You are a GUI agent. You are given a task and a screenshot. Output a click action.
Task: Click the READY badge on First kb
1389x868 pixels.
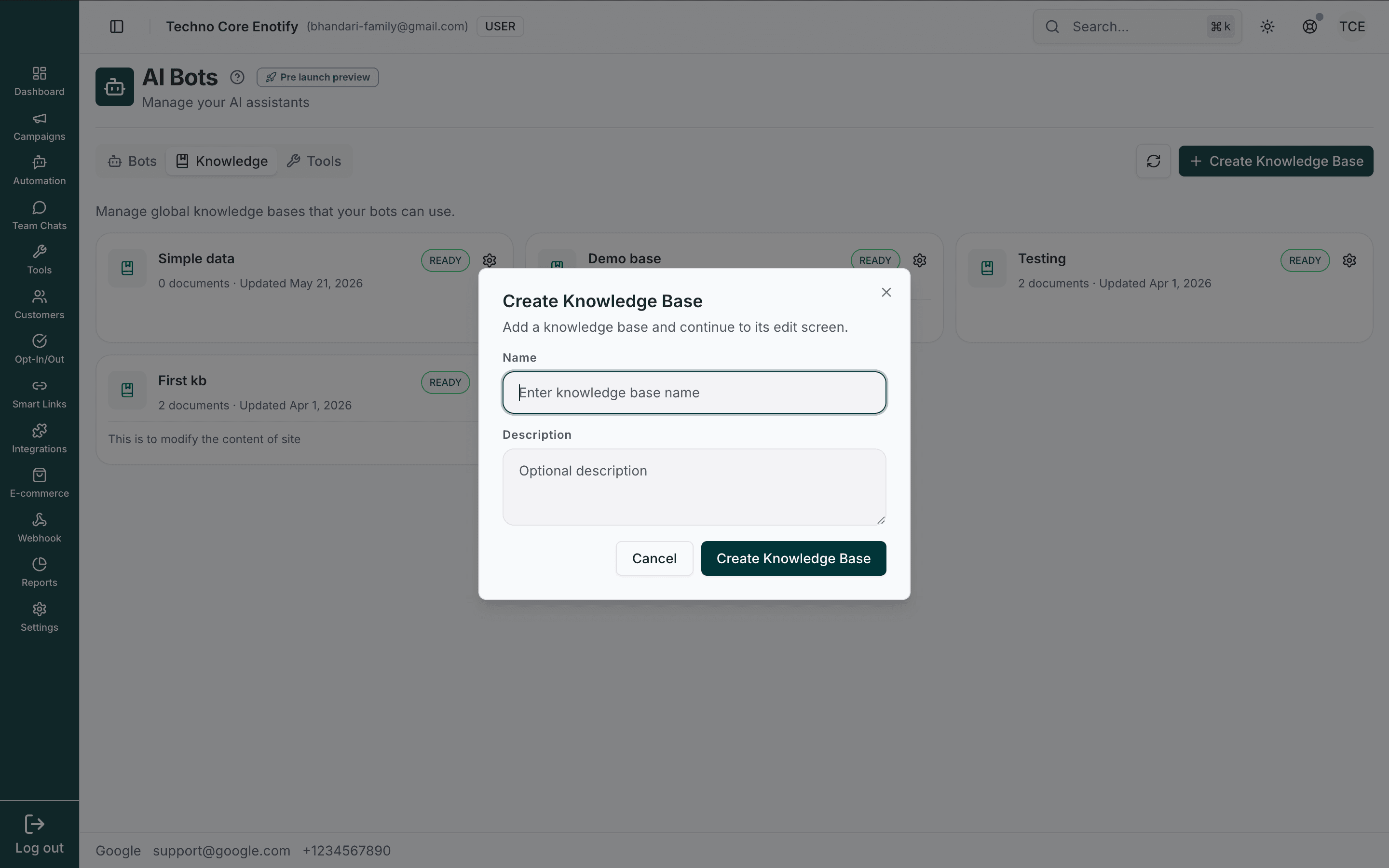click(446, 382)
